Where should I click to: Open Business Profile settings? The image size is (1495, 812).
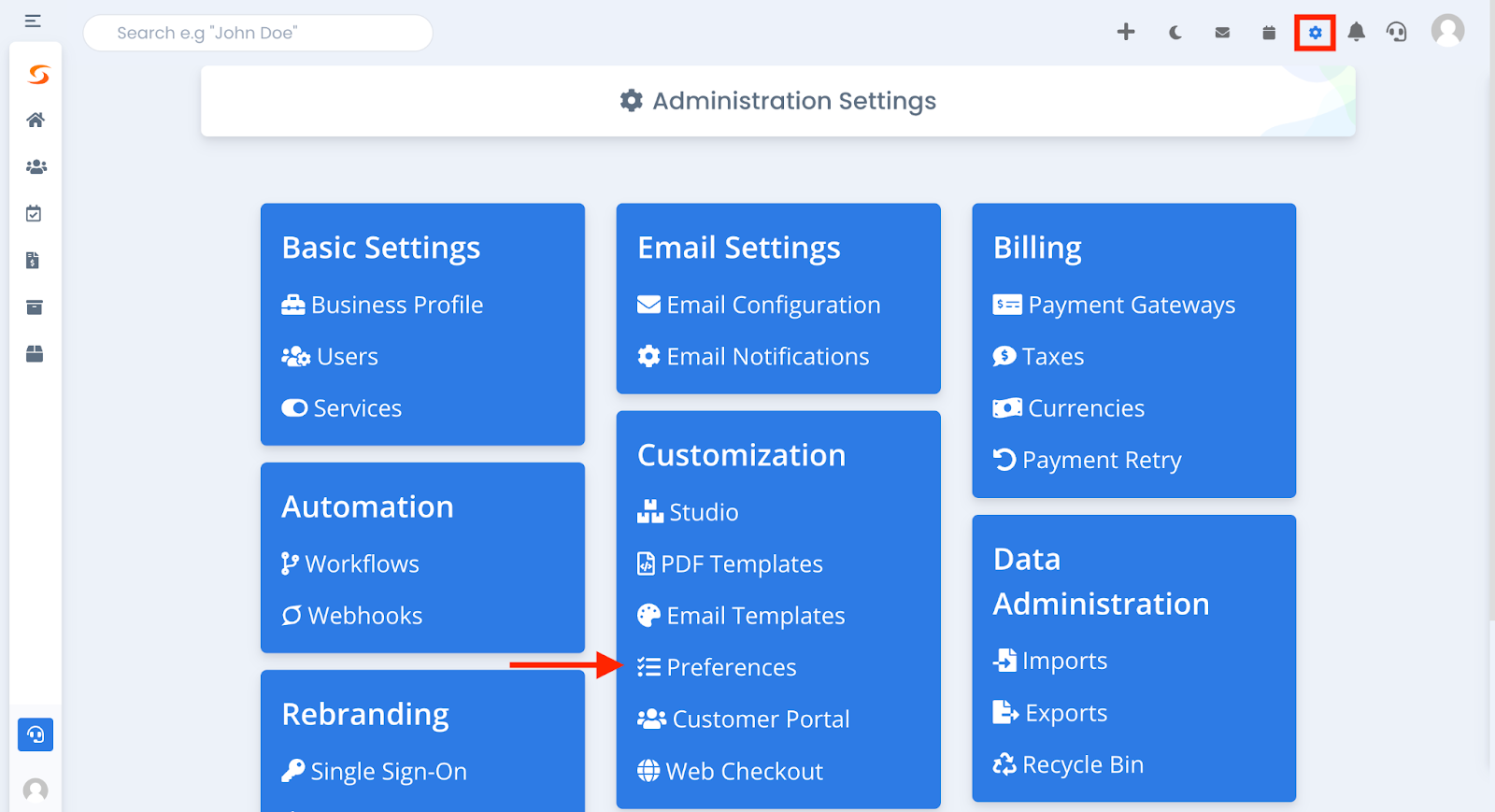pos(382,305)
